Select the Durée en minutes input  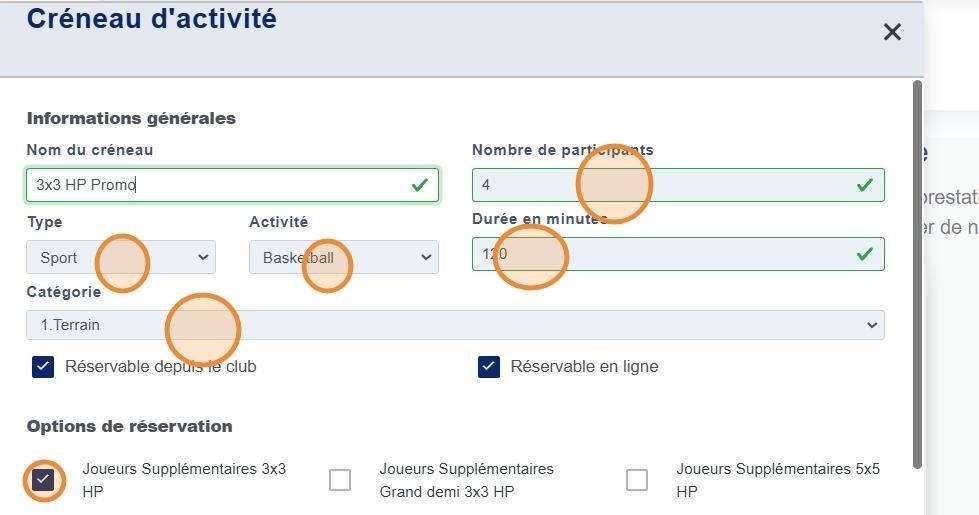point(660,254)
